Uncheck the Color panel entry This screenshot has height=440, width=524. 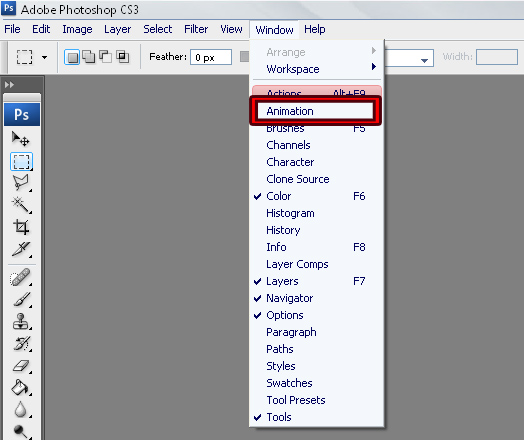(x=317, y=196)
